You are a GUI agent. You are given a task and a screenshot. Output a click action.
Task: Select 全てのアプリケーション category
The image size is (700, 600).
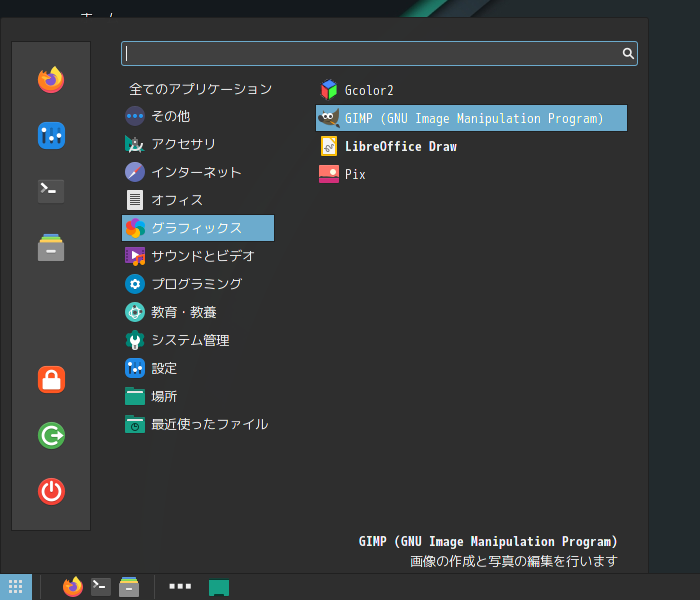pyautogui.click(x=200, y=89)
